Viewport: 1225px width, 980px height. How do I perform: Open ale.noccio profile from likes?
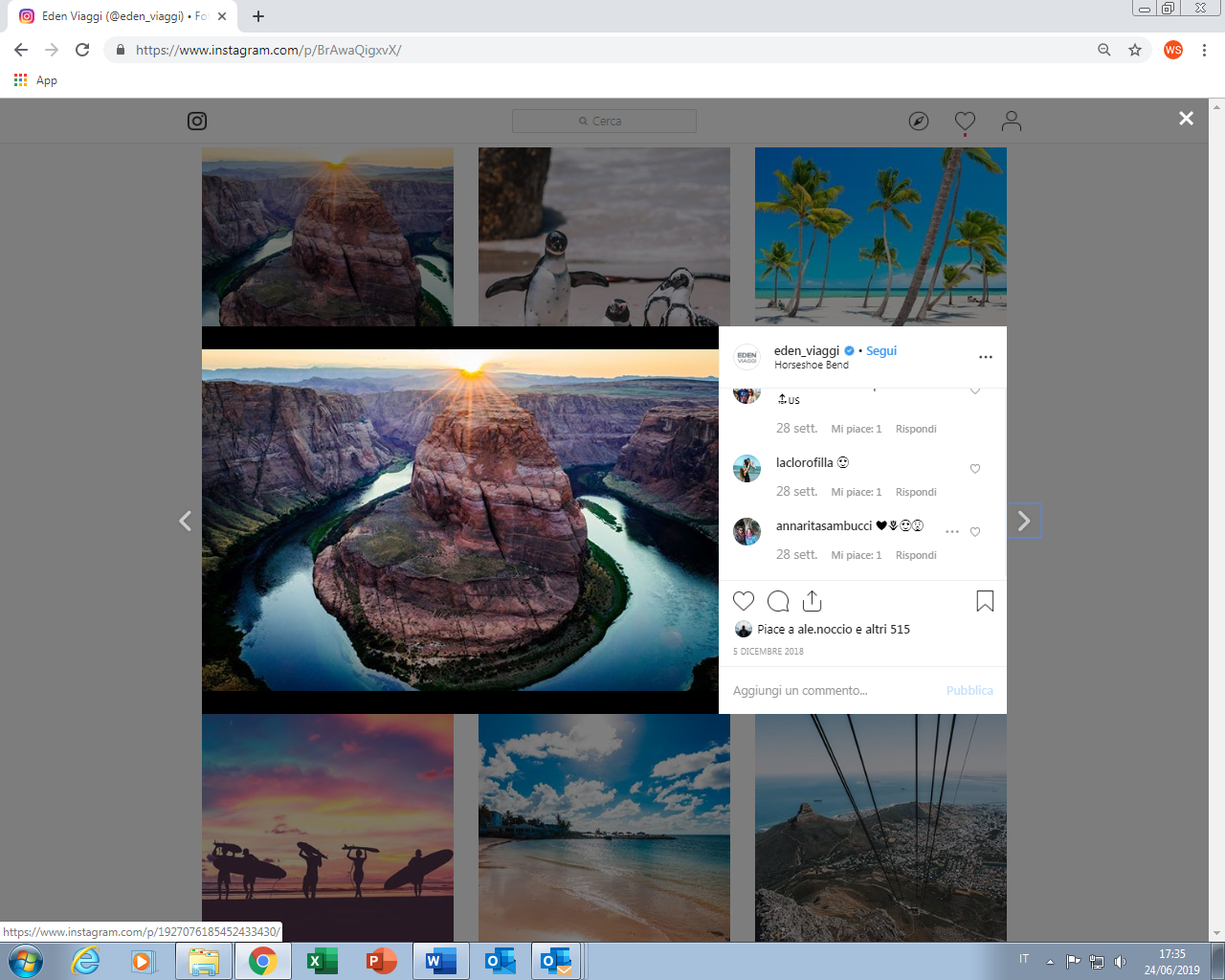pyautogui.click(x=825, y=629)
